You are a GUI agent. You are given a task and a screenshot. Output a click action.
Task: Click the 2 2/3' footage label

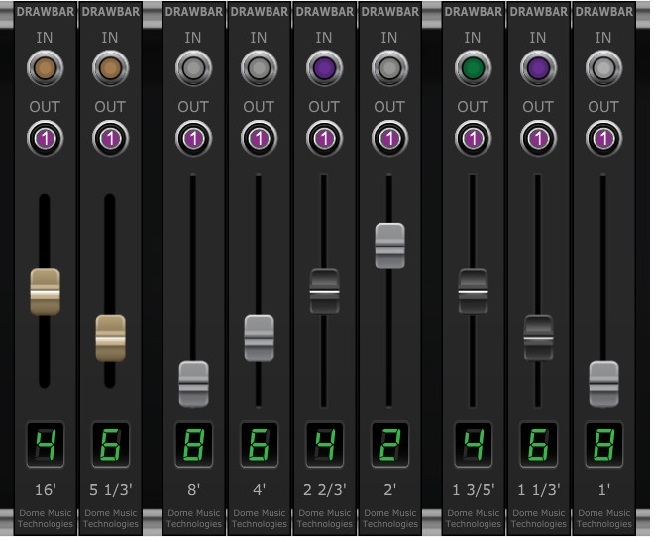coord(324,489)
